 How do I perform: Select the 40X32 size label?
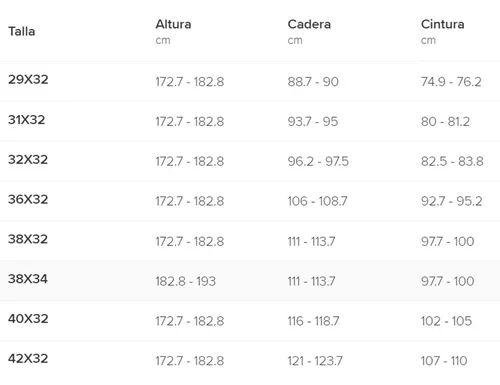28,319
